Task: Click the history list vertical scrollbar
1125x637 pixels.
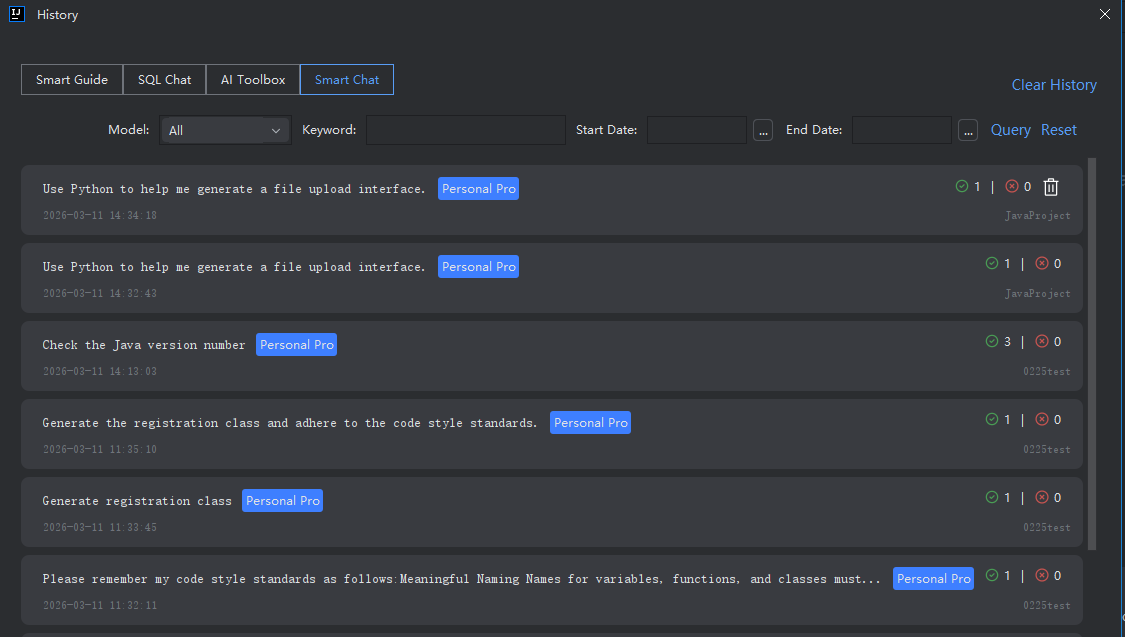Action: [1092, 350]
